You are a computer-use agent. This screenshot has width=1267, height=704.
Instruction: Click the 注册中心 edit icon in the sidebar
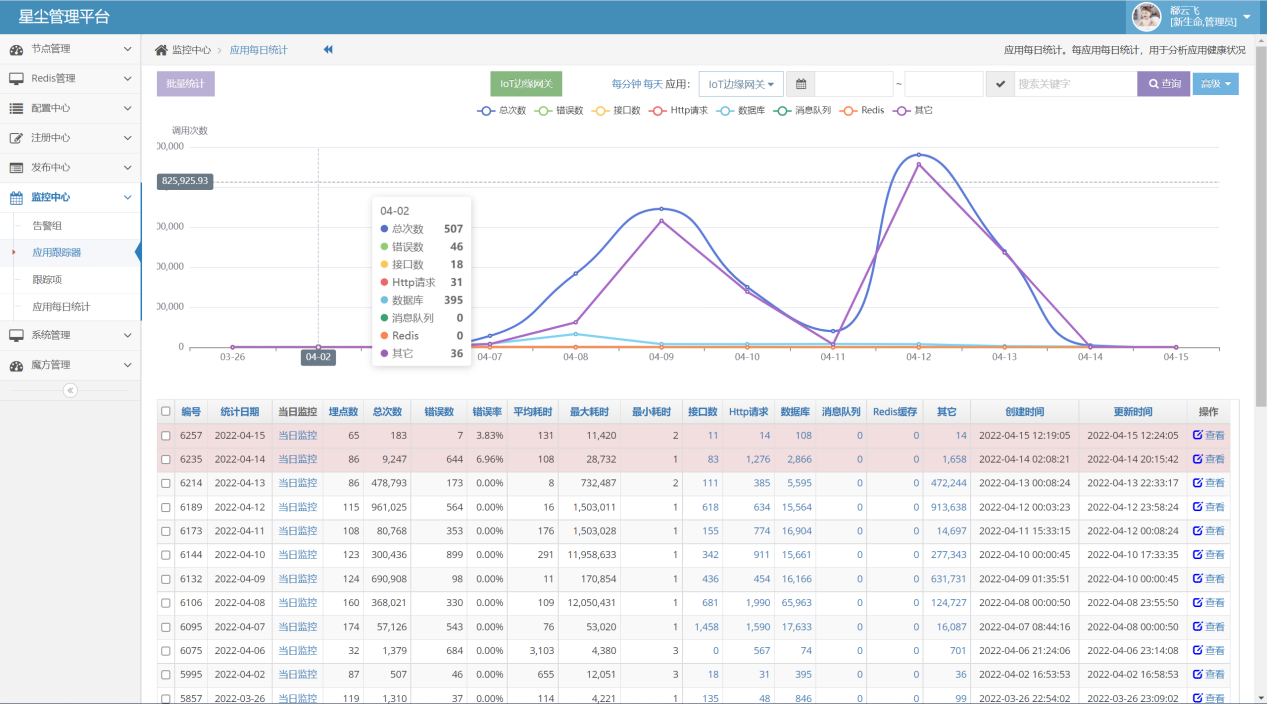[x=16, y=138]
